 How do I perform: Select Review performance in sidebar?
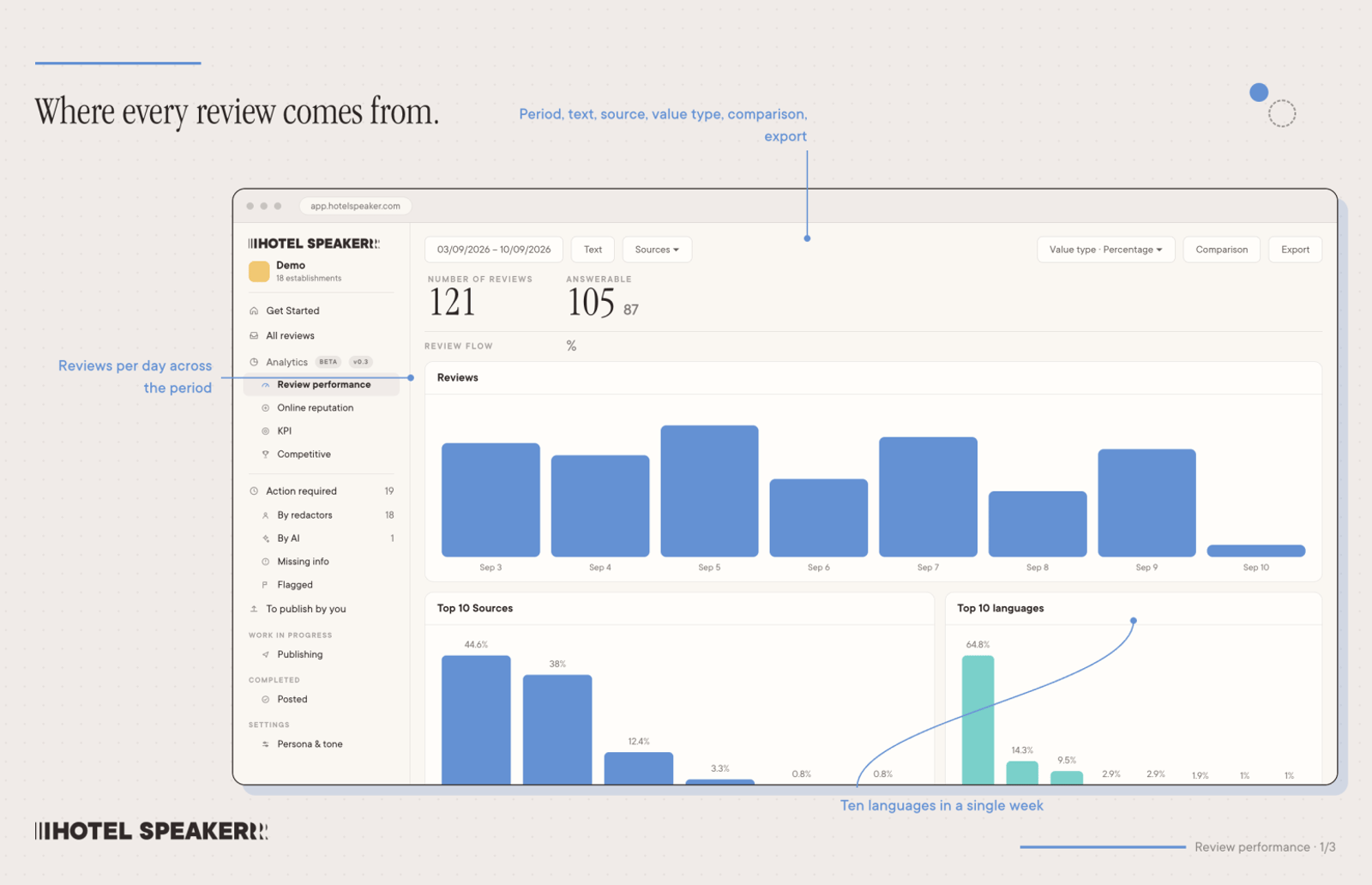pos(322,385)
